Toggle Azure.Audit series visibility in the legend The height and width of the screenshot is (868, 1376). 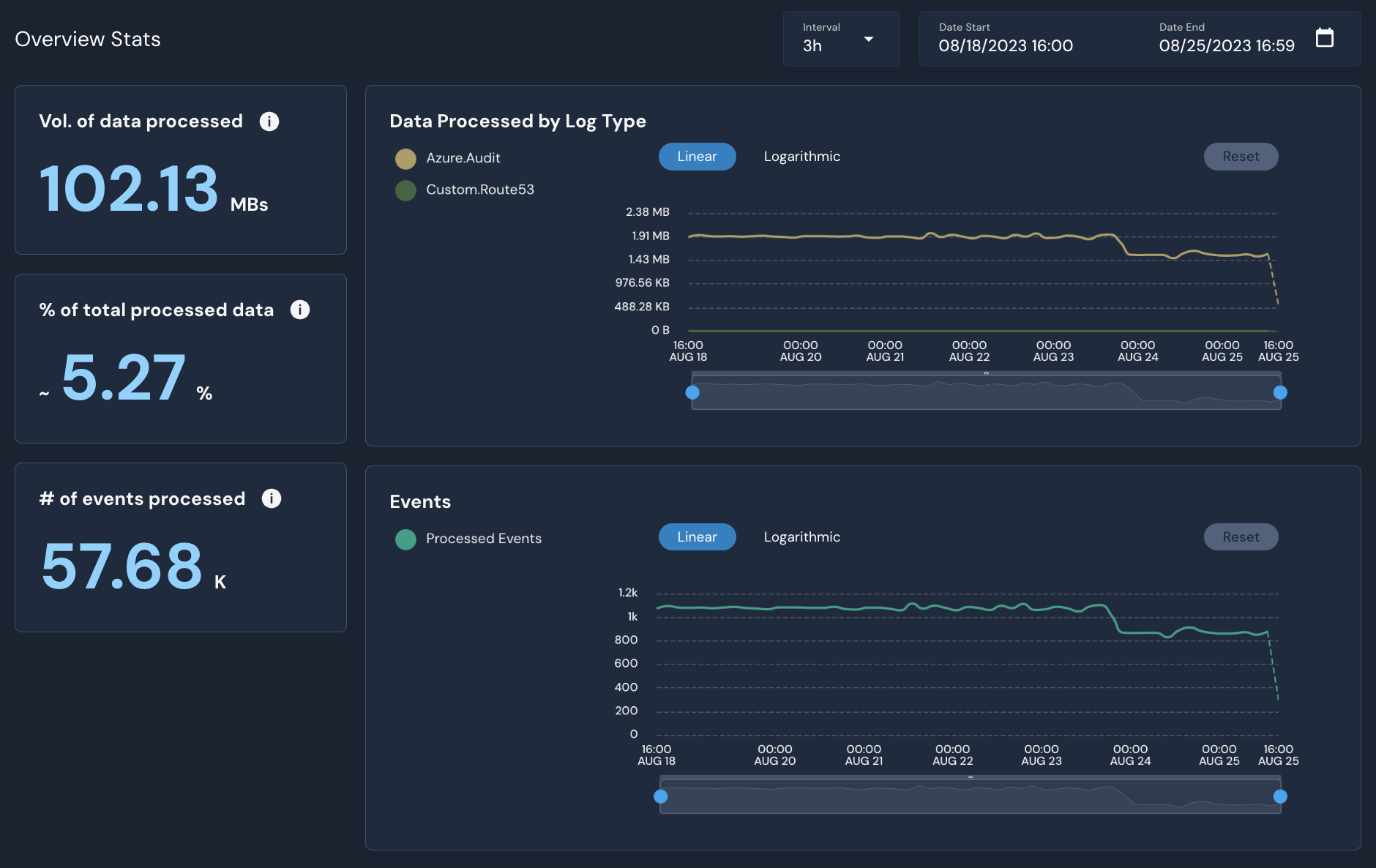click(x=463, y=157)
